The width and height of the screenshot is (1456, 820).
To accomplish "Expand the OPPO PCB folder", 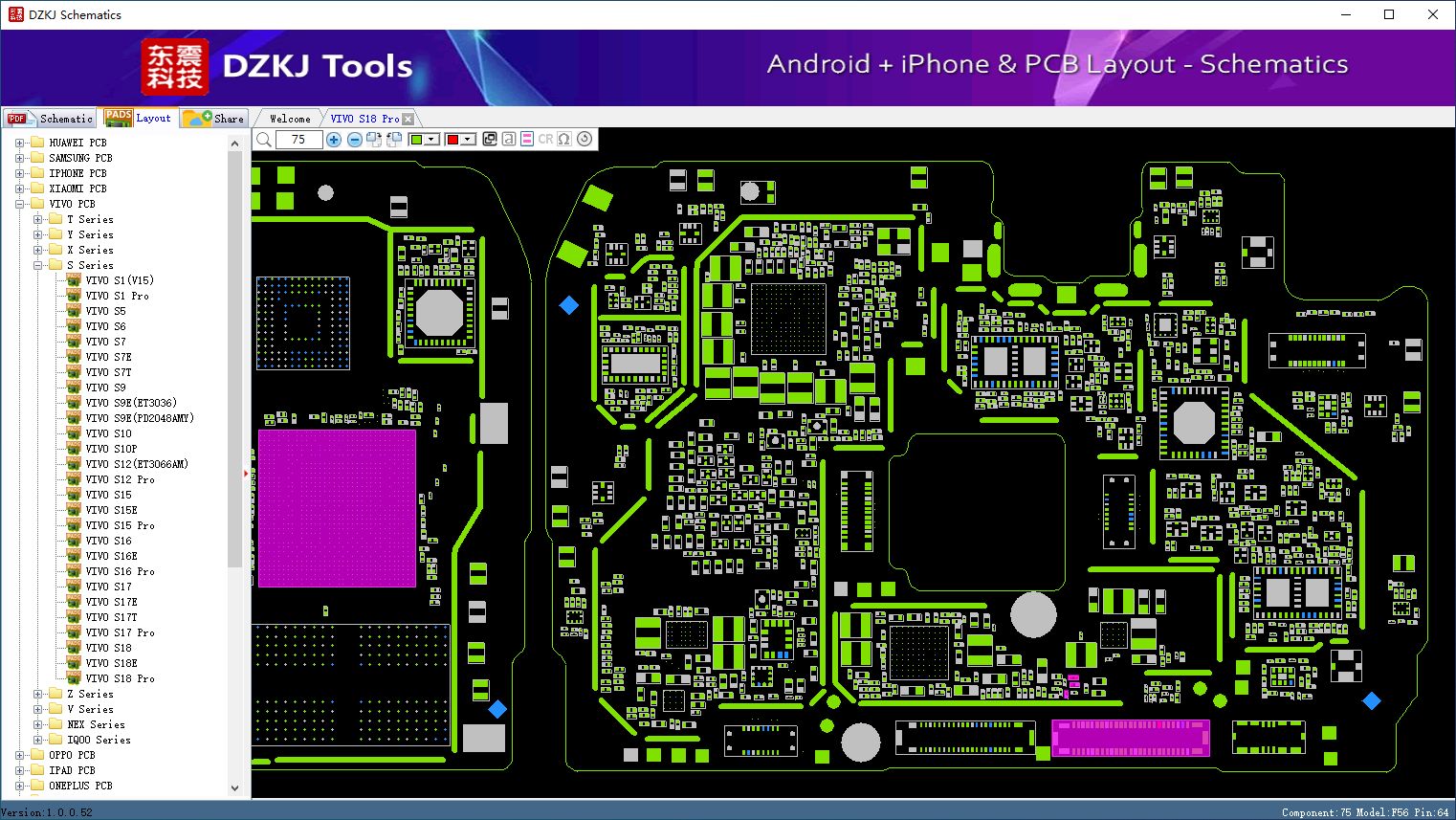I will tap(19, 755).
